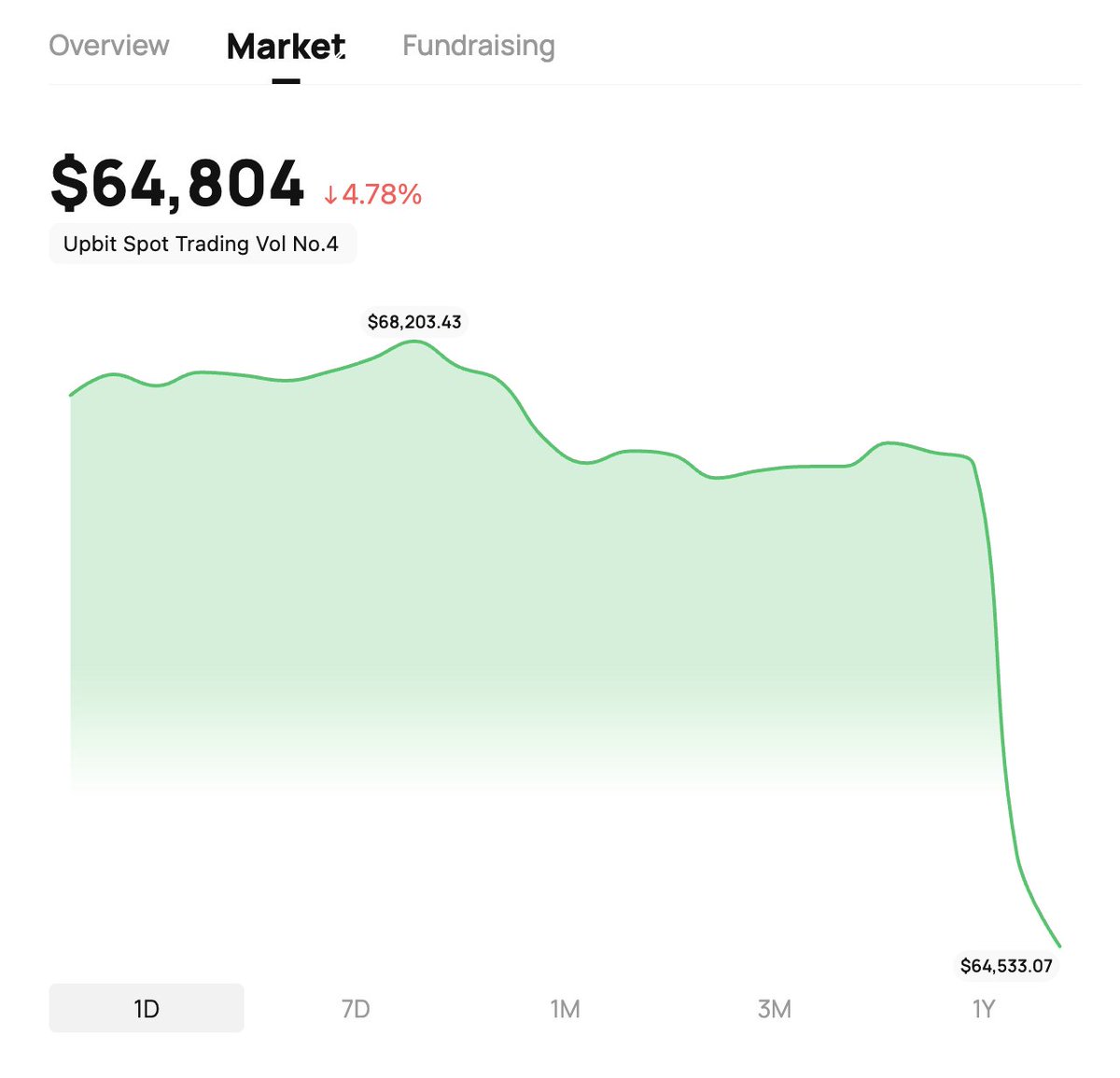Screen dimensions: 1120x1078
Task: Click the active underline beneath Market tab
Action: (286, 81)
